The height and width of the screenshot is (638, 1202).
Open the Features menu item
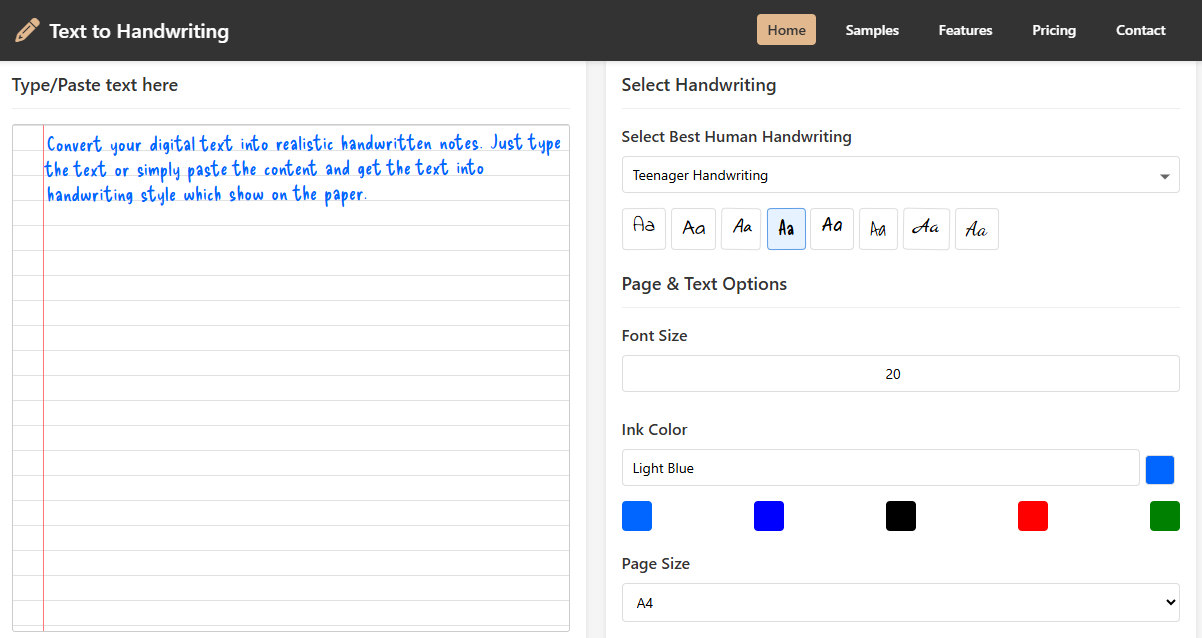pos(965,30)
